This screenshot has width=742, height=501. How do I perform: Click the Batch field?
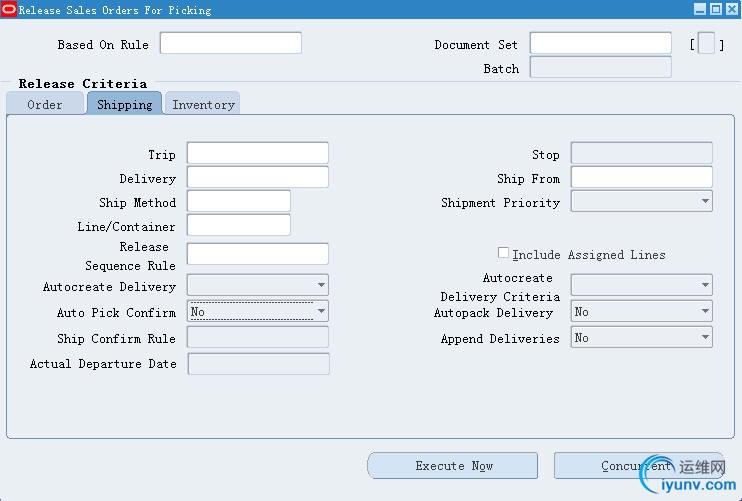pyautogui.click(x=601, y=67)
